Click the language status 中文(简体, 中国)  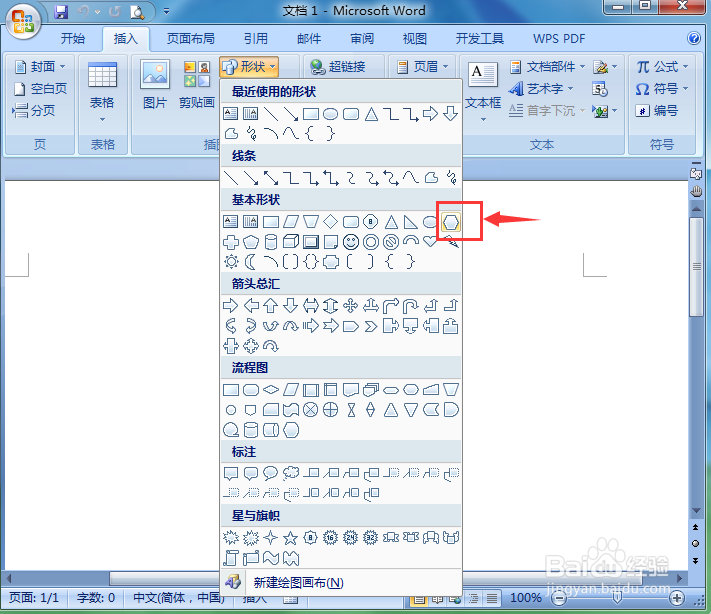[x=179, y=598]
